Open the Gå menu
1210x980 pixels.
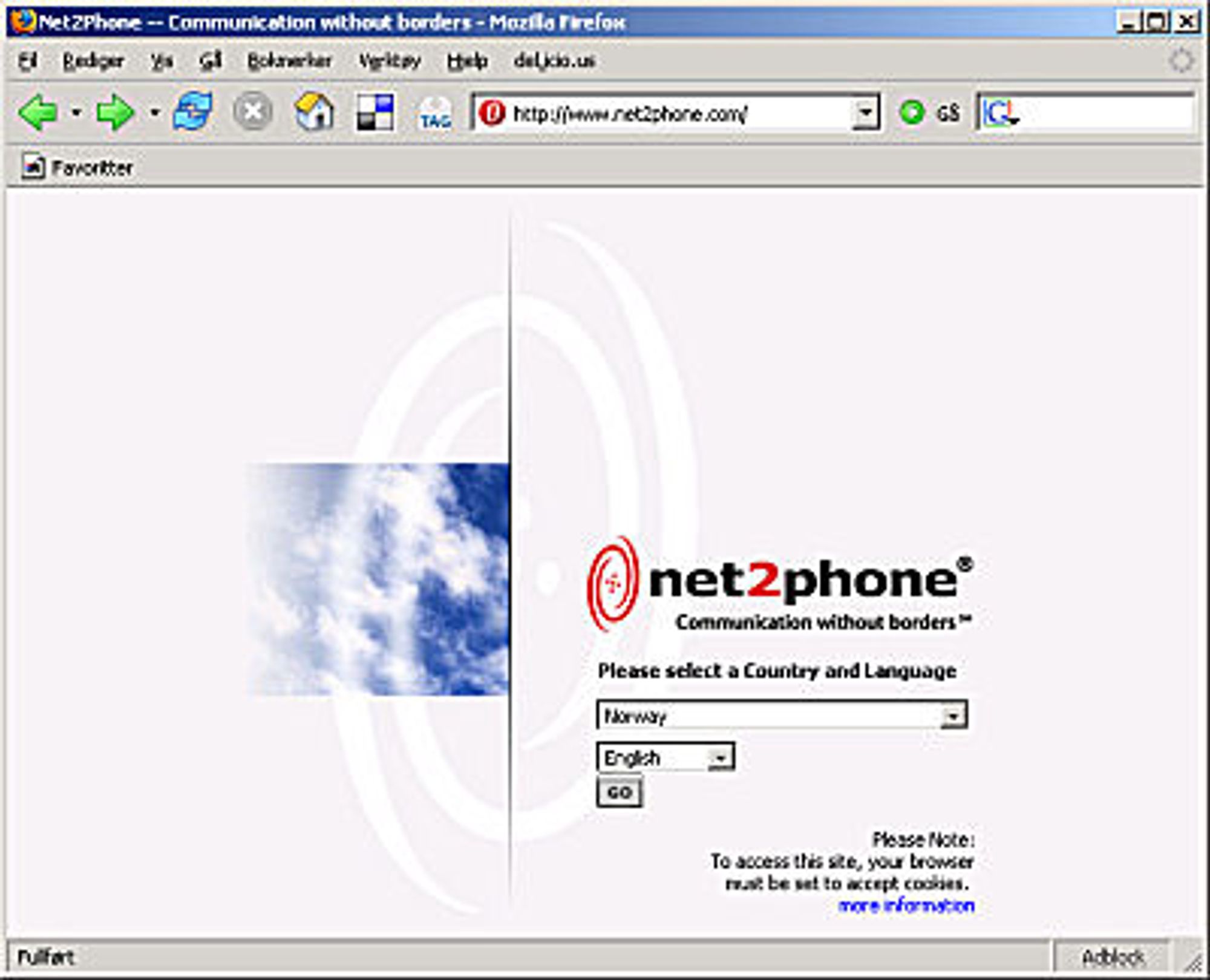point(211,61)
